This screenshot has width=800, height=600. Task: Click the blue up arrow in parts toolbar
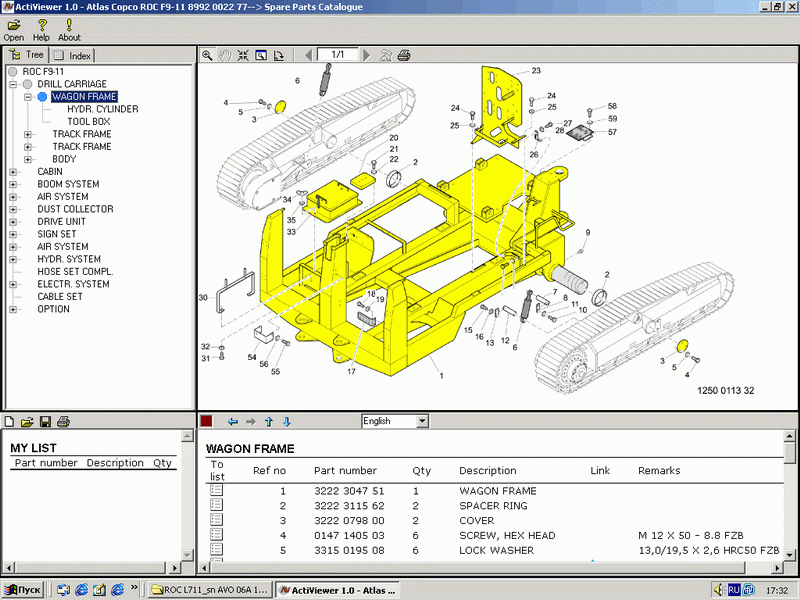[269, 422]
